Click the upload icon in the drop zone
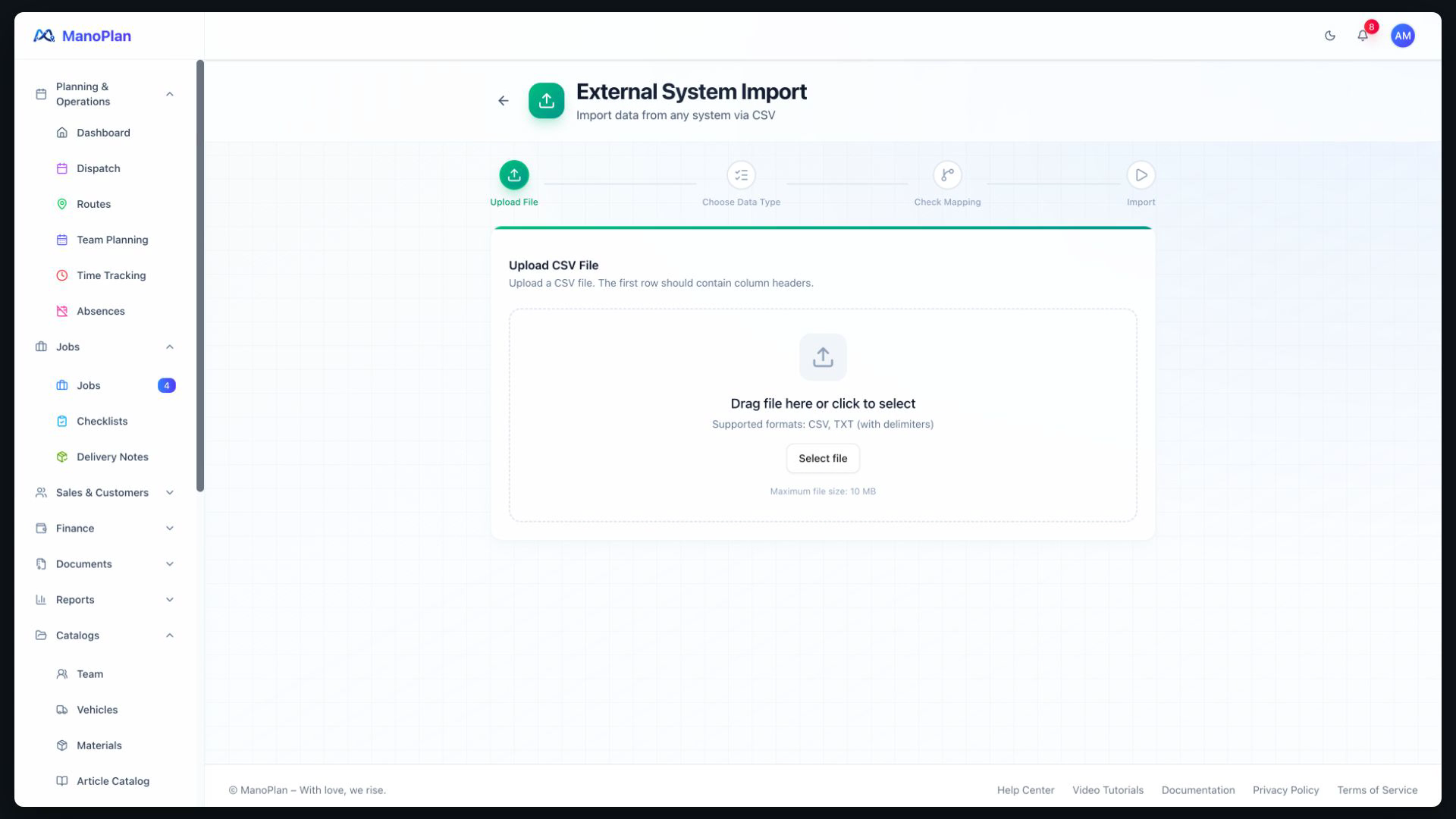 click(x=823, y=357)
